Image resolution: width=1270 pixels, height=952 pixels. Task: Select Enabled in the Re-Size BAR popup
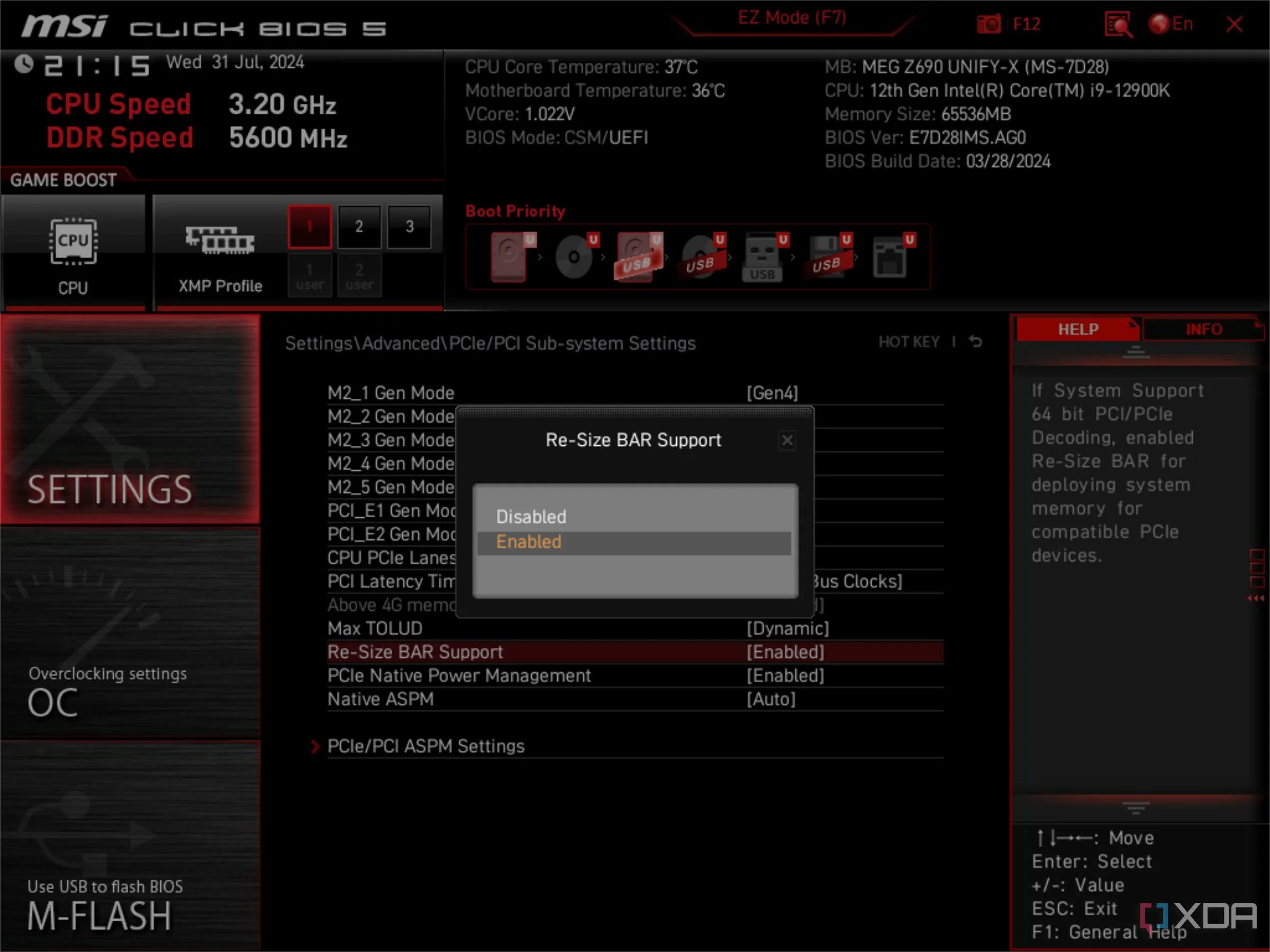528,541
